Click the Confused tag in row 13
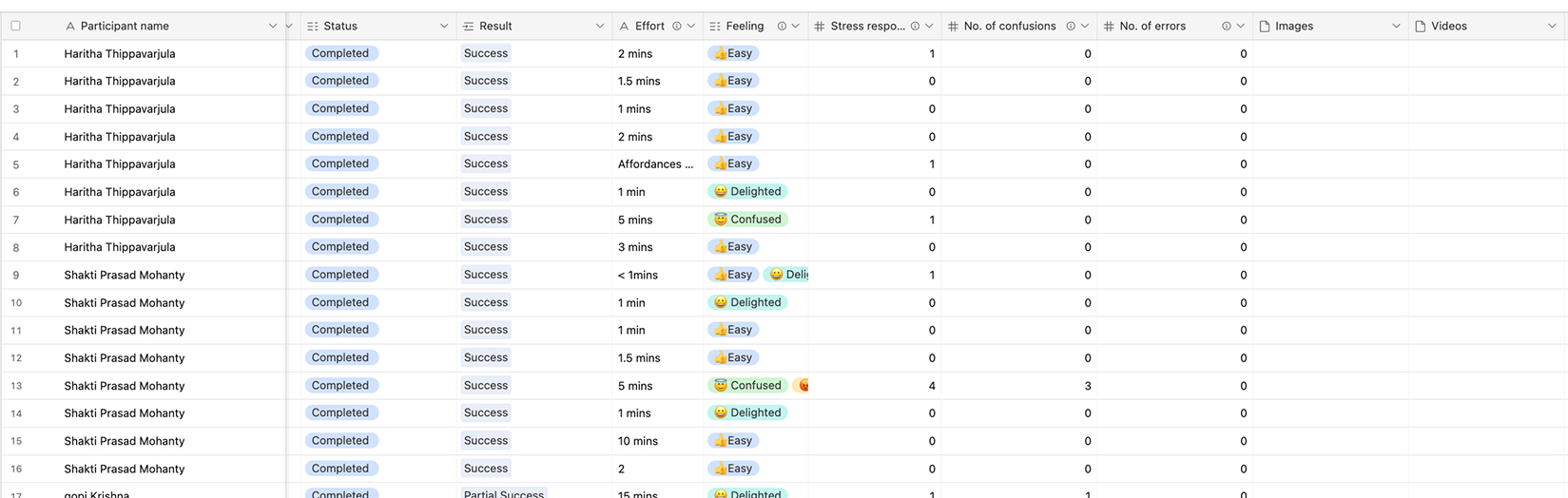Image resolution: width=1568 pixels, height=498 pixels. [x=747, y=386]
